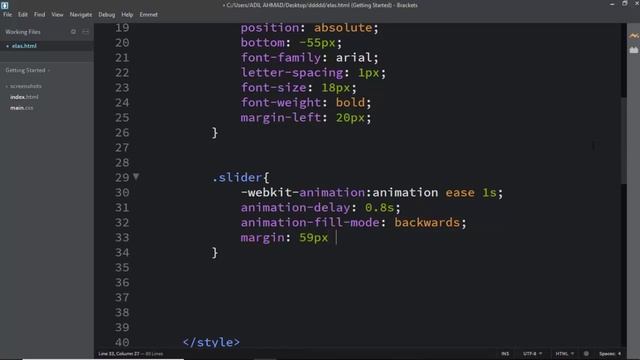
Task: Click the Working Files header label
Action: (x=23, y=32)
